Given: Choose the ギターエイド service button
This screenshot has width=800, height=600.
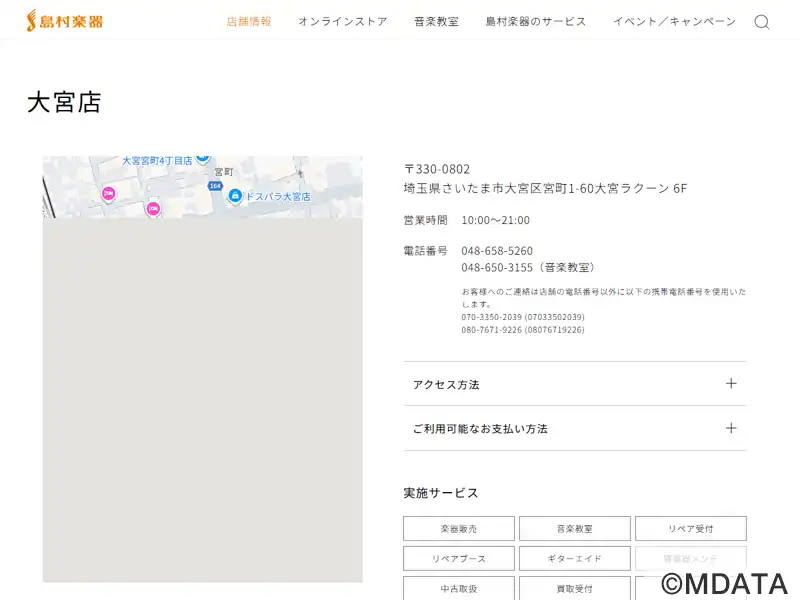Looking at the screenshot, I should [575, 558].
